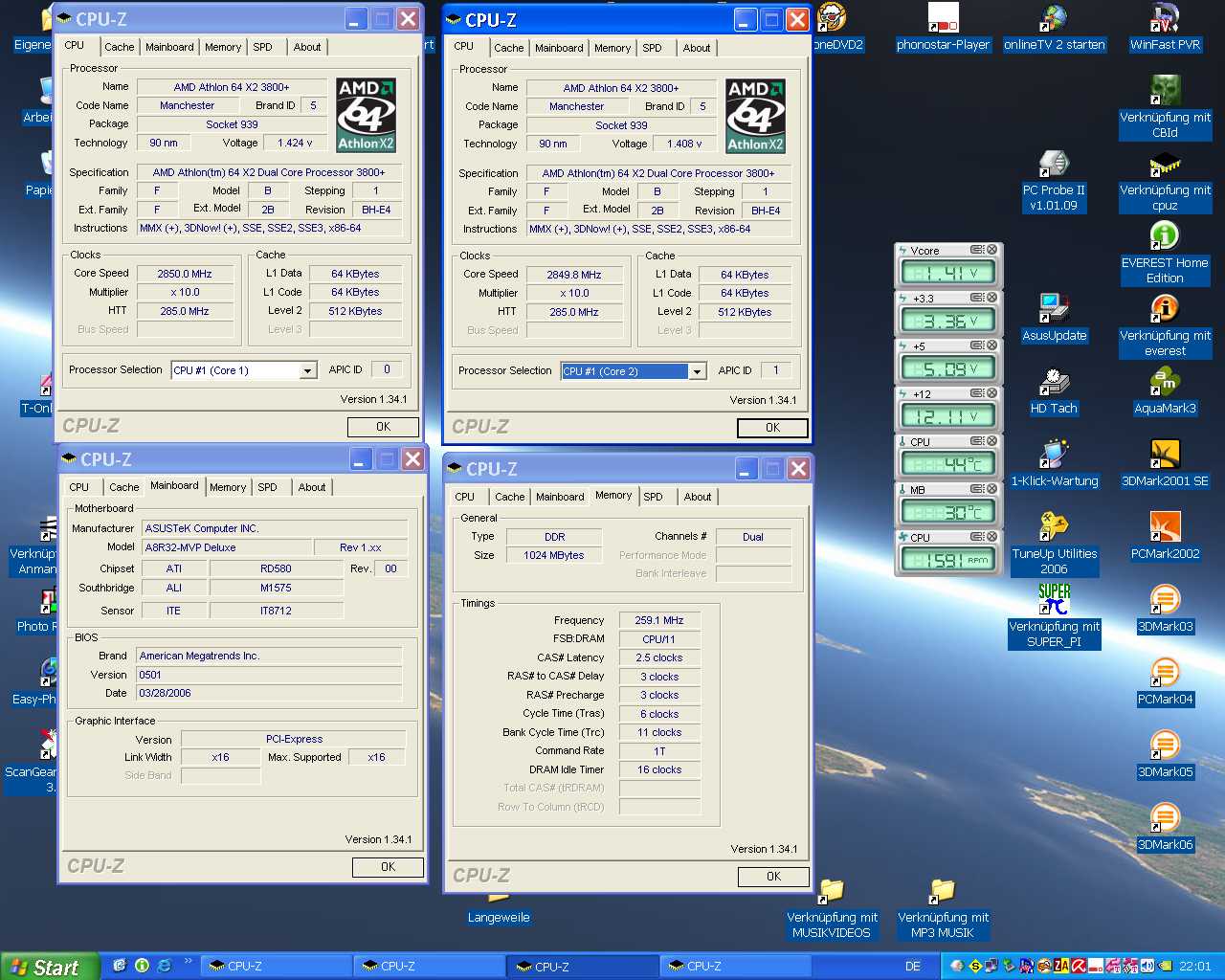Click the PCI-Express graphic interface version

coord(294,739)
